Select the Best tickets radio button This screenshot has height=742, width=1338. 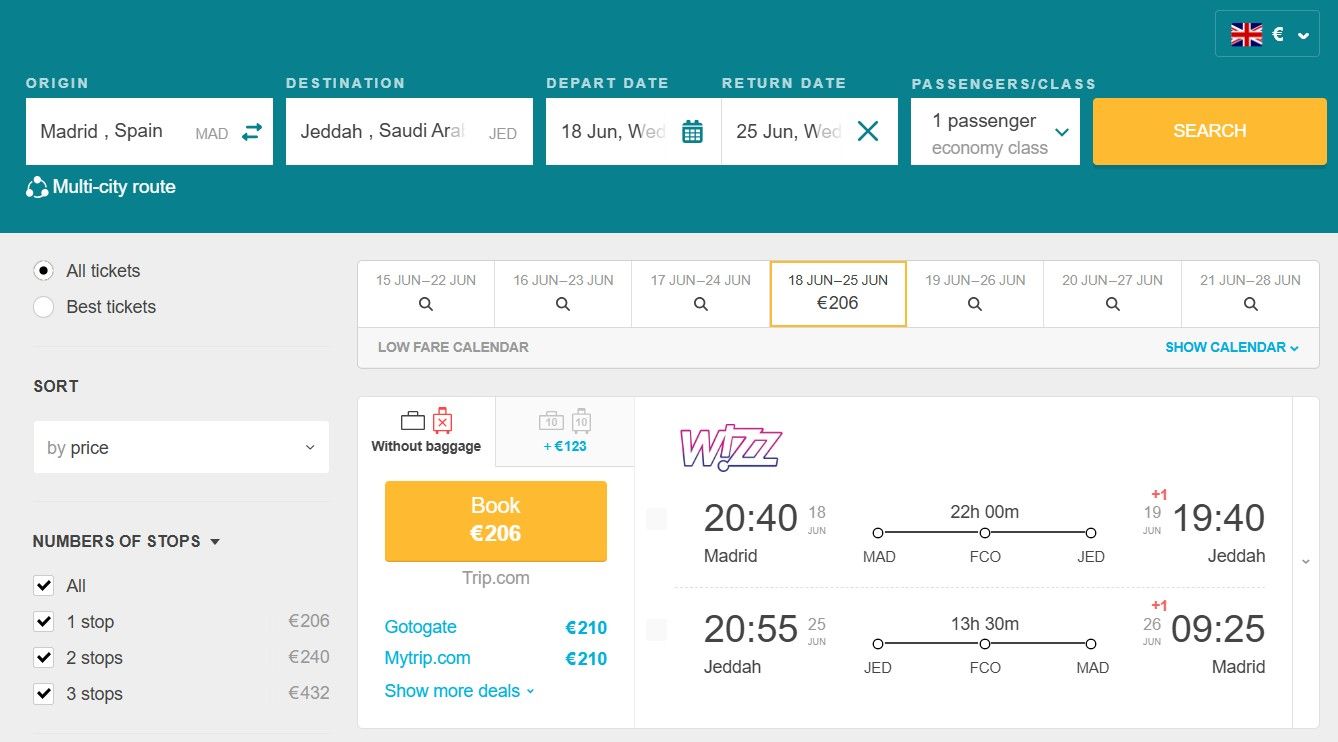pyautogui.click(x=43, y=307)
